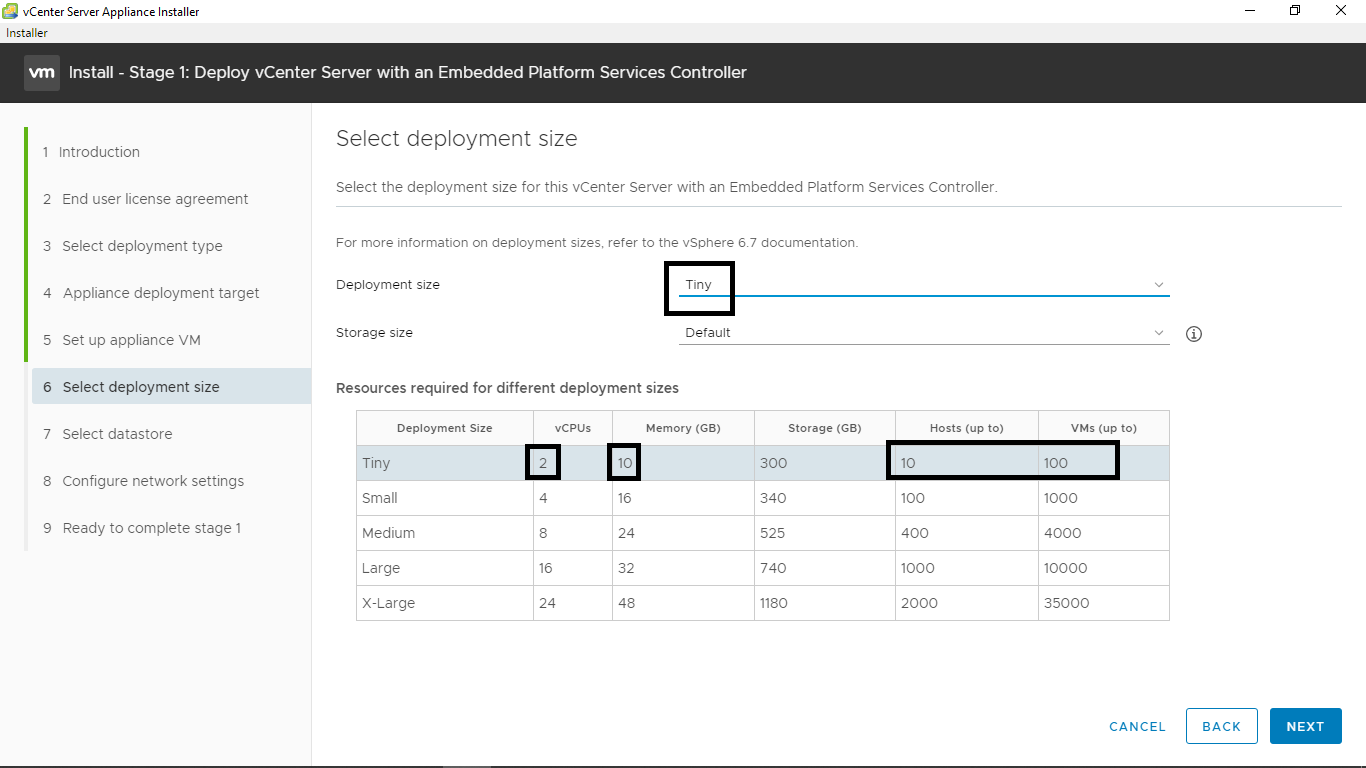This screenshot has width=1366, height=768.
Task: Jump to Appliance deployment target step
Action: point(160,293)
